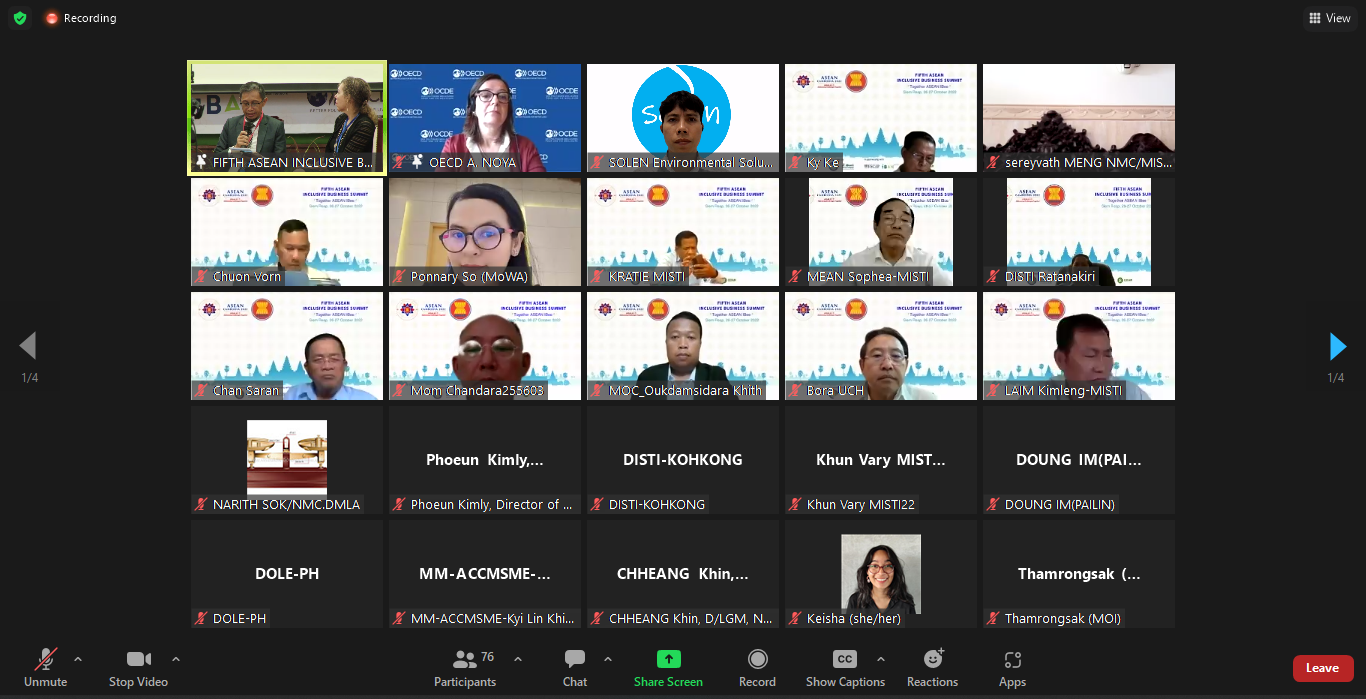Open the Reactions menu
The image size is (1366, 699).
click(x=932, y=668)
